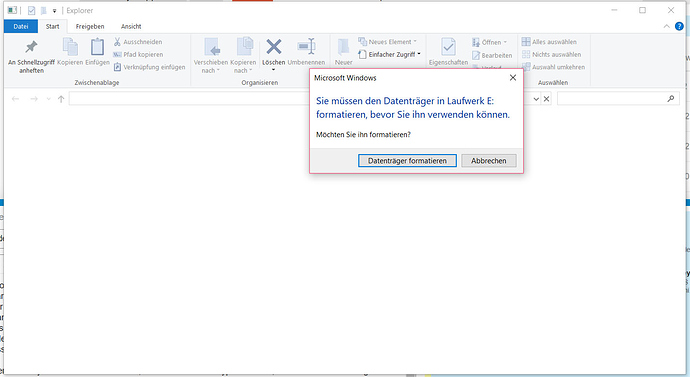Click Bearbeiten in ribbon

[492, 55]
